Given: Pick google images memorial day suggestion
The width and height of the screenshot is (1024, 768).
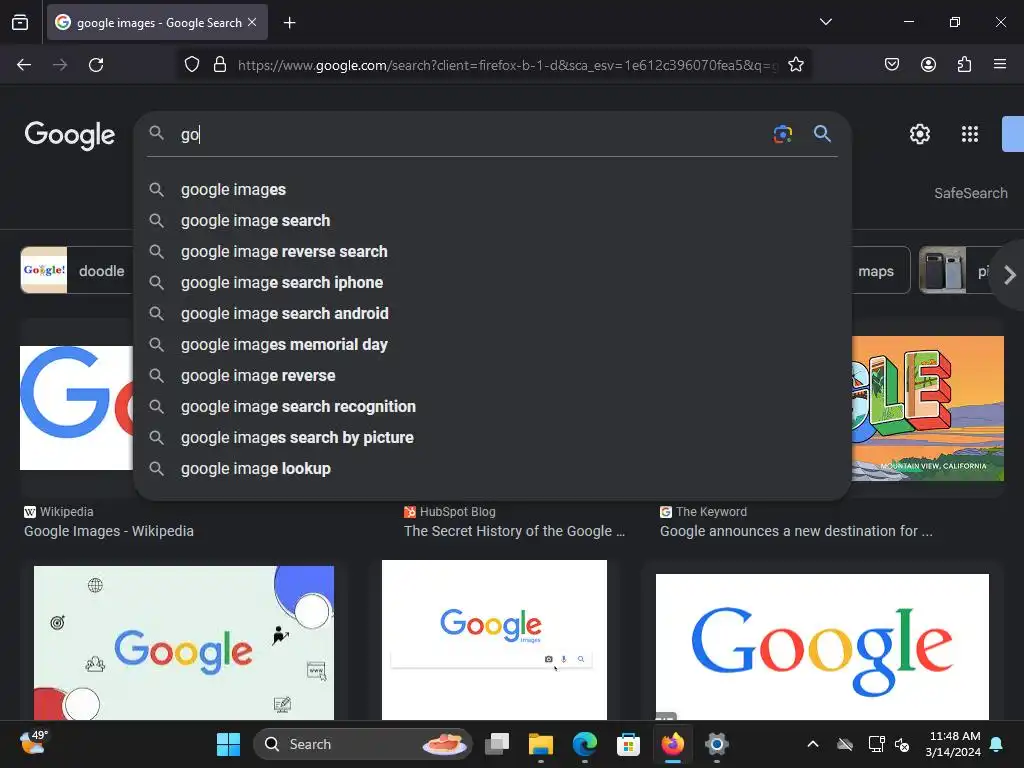Looking at the screenshot, I should click(492, 345).
